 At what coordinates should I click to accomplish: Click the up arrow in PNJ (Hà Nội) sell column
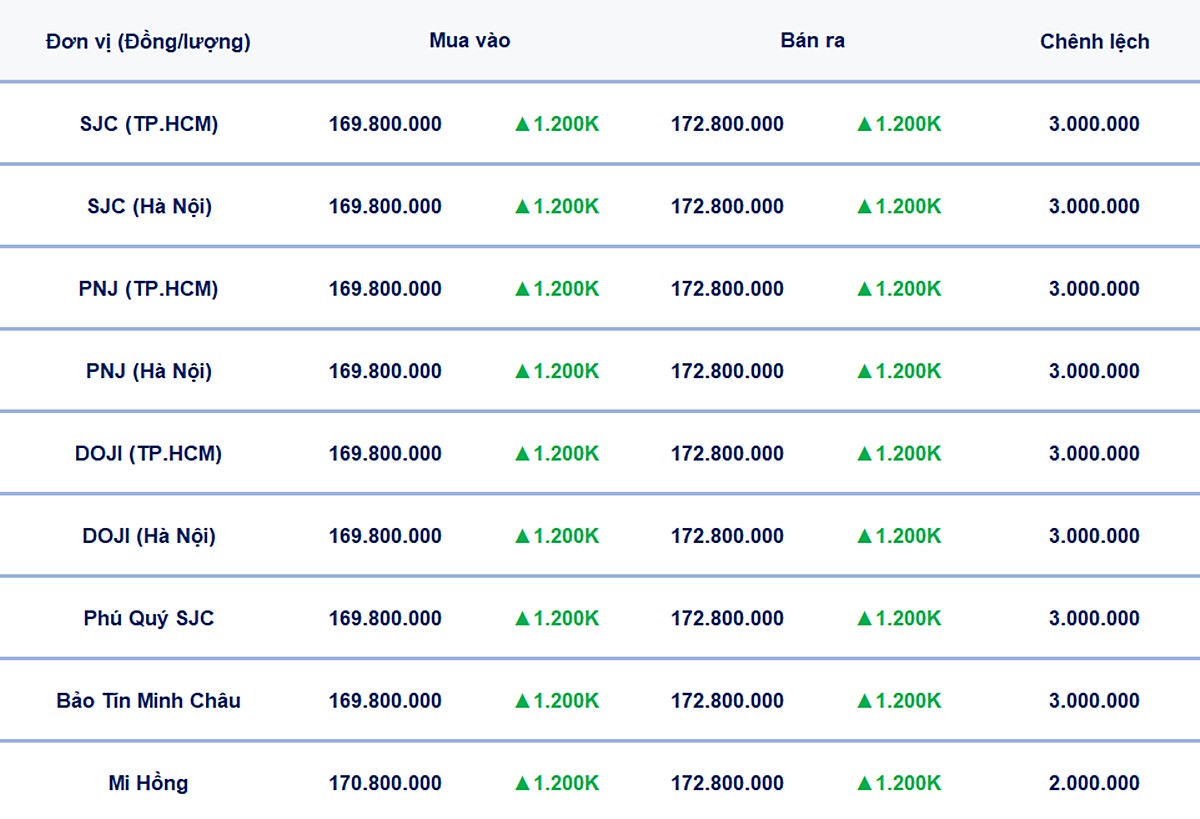(864, 372)
